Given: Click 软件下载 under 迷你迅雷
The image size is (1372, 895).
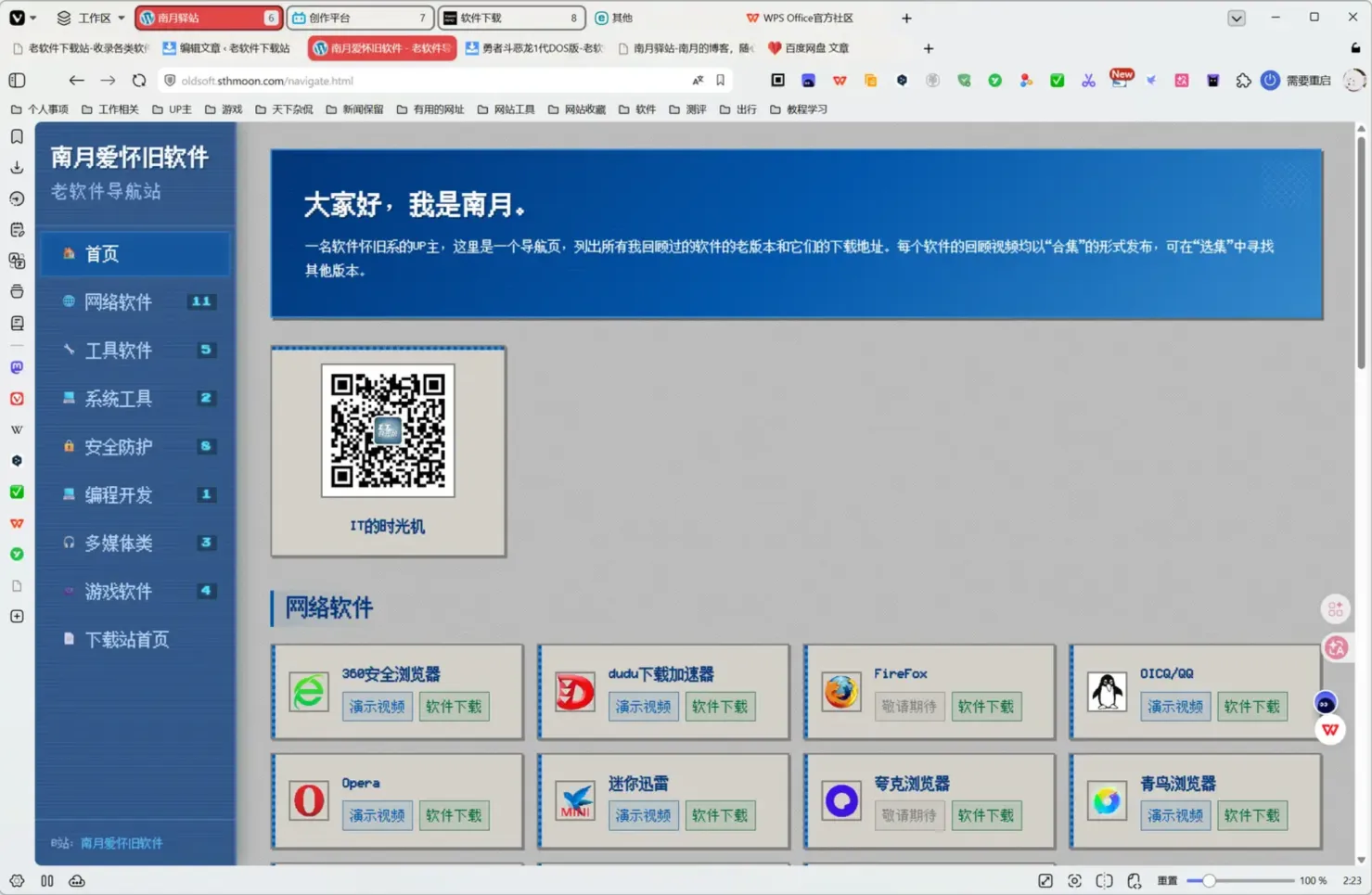Looking at the screenshot, I should pyautogui.click(x=720, y=815).
